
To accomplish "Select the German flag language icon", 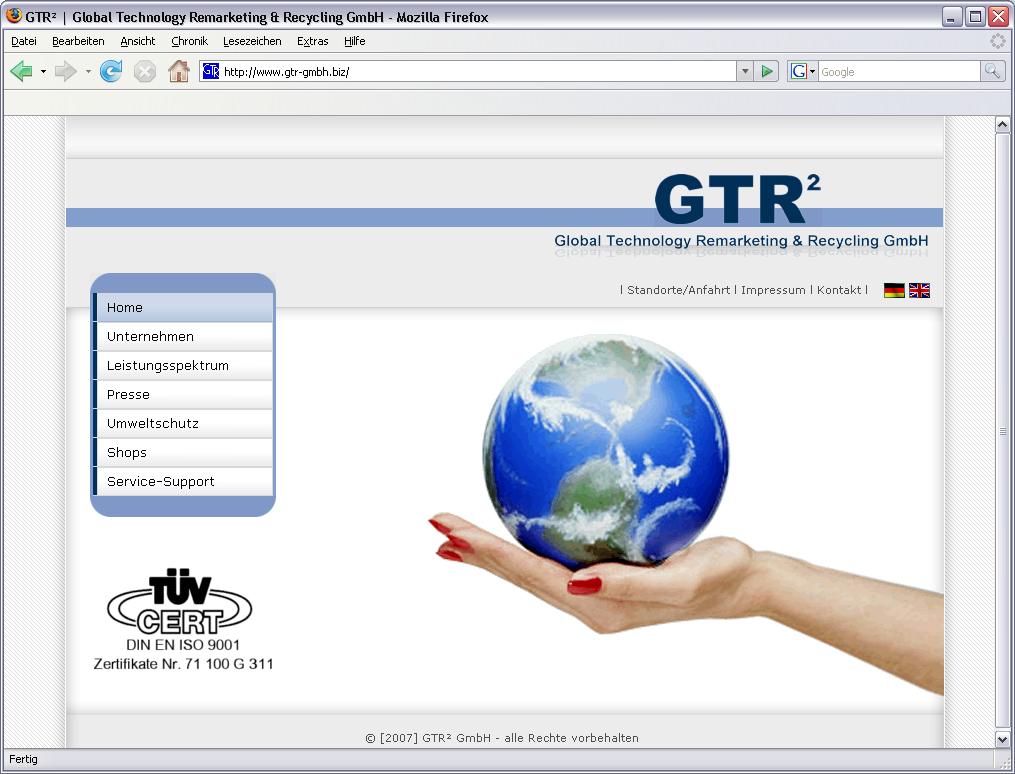I will click(893, 290).
